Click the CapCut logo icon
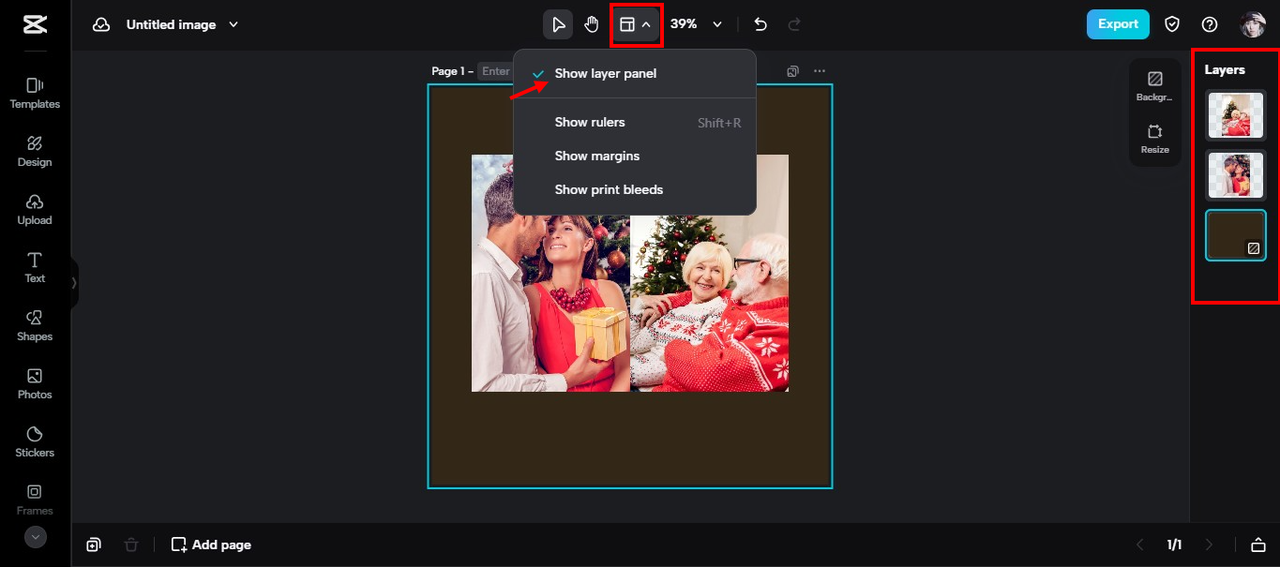 35,25
